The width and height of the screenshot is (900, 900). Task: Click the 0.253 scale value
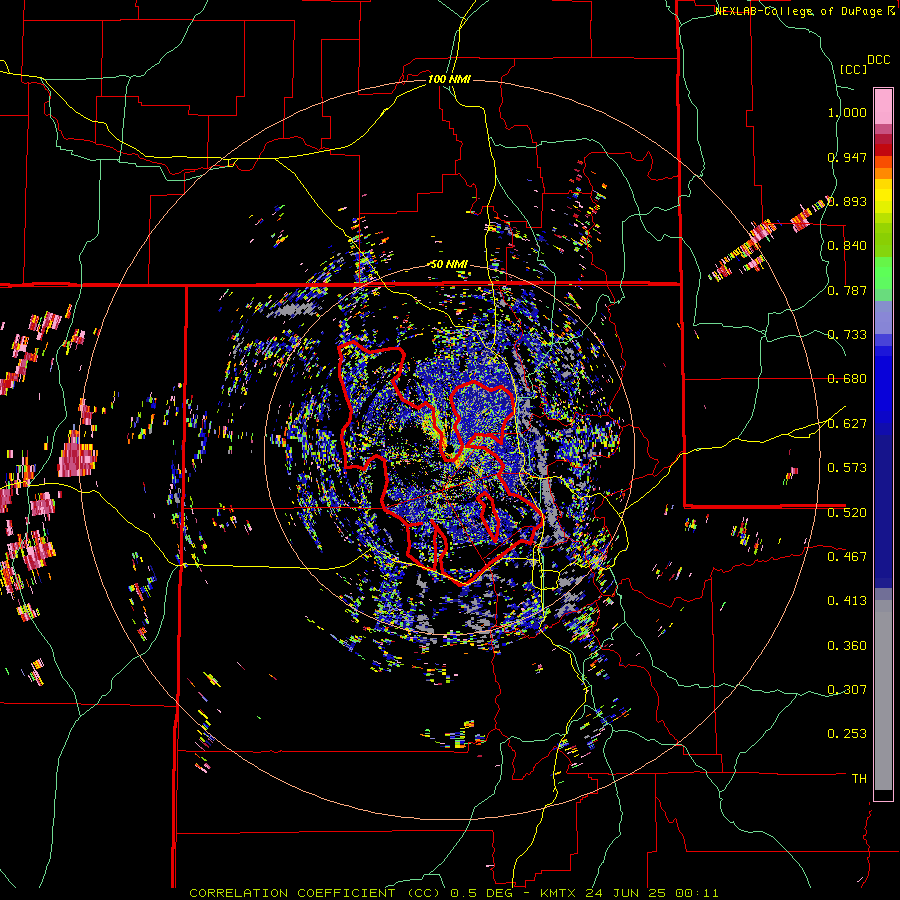click(847, 734)
